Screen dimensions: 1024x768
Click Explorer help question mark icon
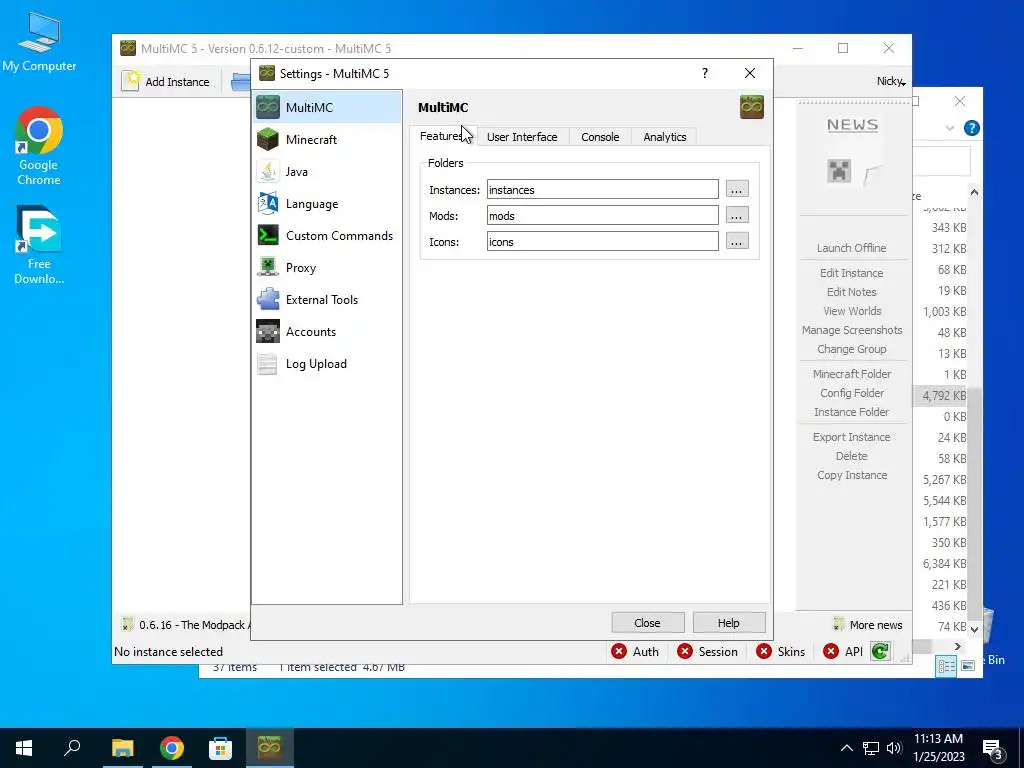pos(971,128)
